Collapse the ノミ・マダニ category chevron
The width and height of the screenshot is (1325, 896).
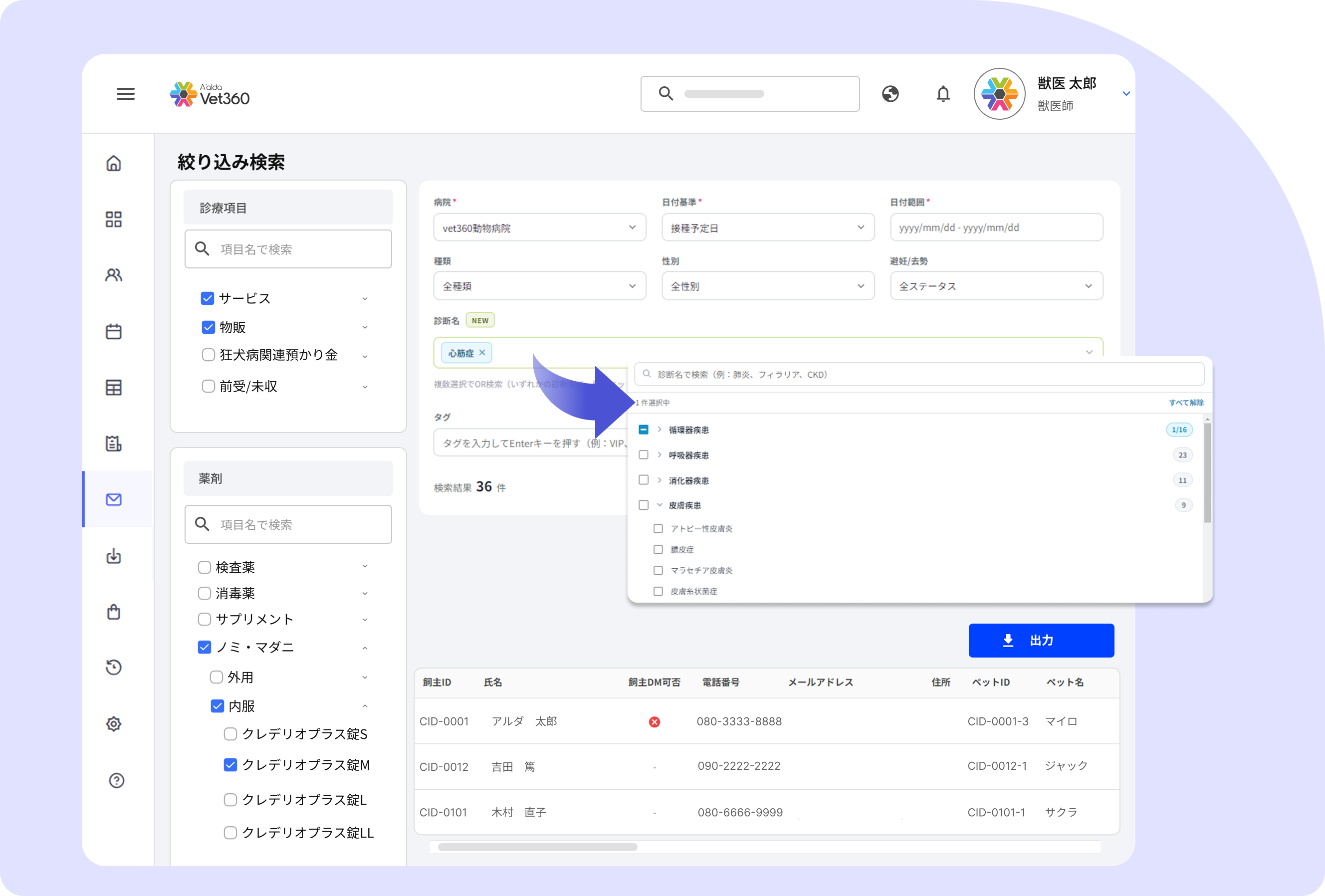tap(365, 648)
